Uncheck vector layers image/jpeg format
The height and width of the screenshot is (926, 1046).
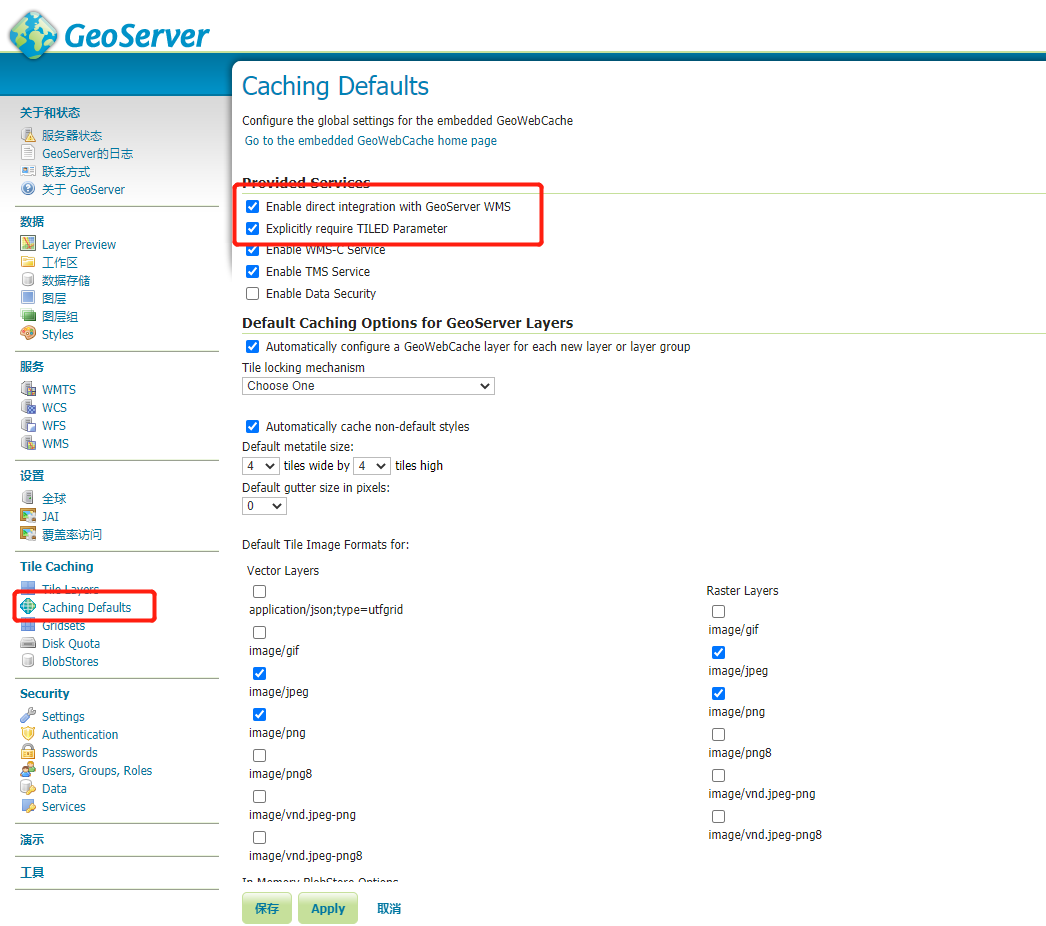pos(259,673)
